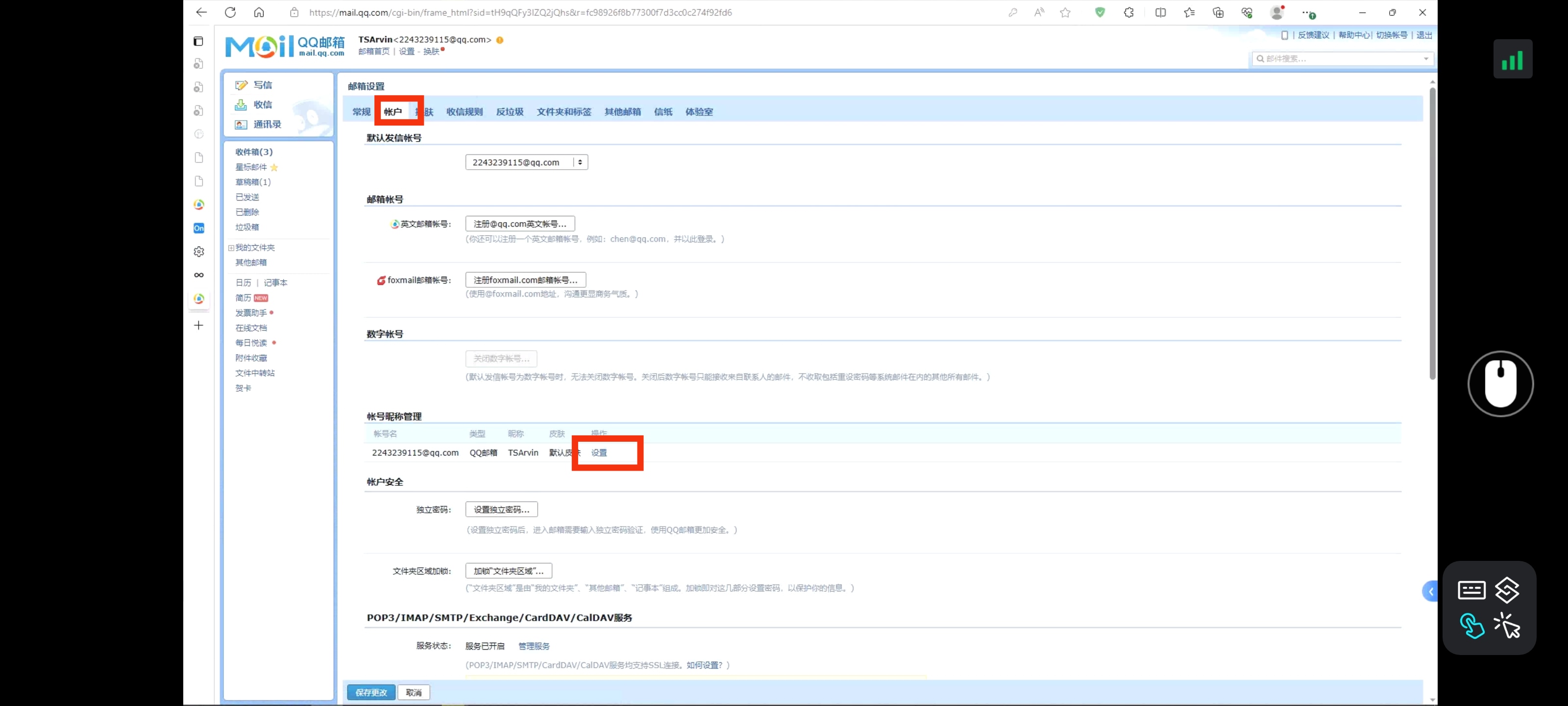The width and height of the screenshot is (1568, 706).
Task: Click the Receive mail (收信) icon
Action: 241,105
